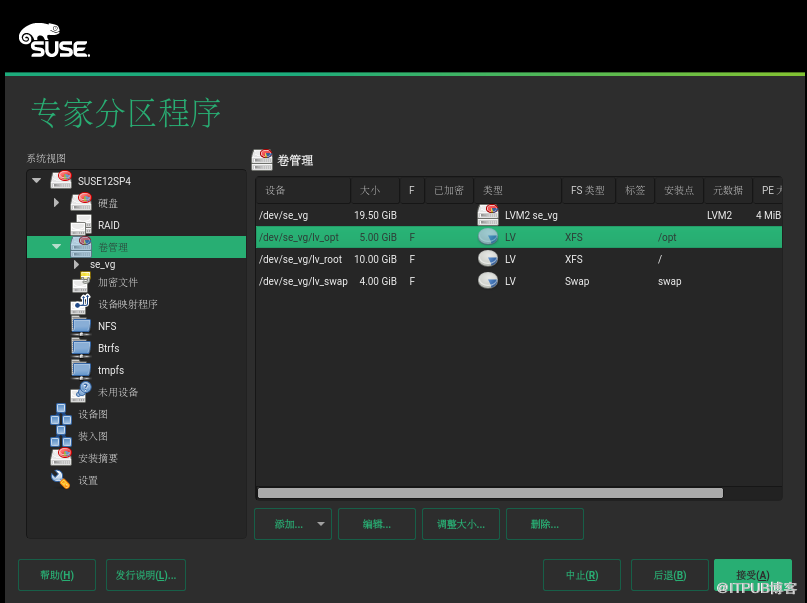
Task: Click the device graph (设备图) icon
Action: [x=61, y=414]
